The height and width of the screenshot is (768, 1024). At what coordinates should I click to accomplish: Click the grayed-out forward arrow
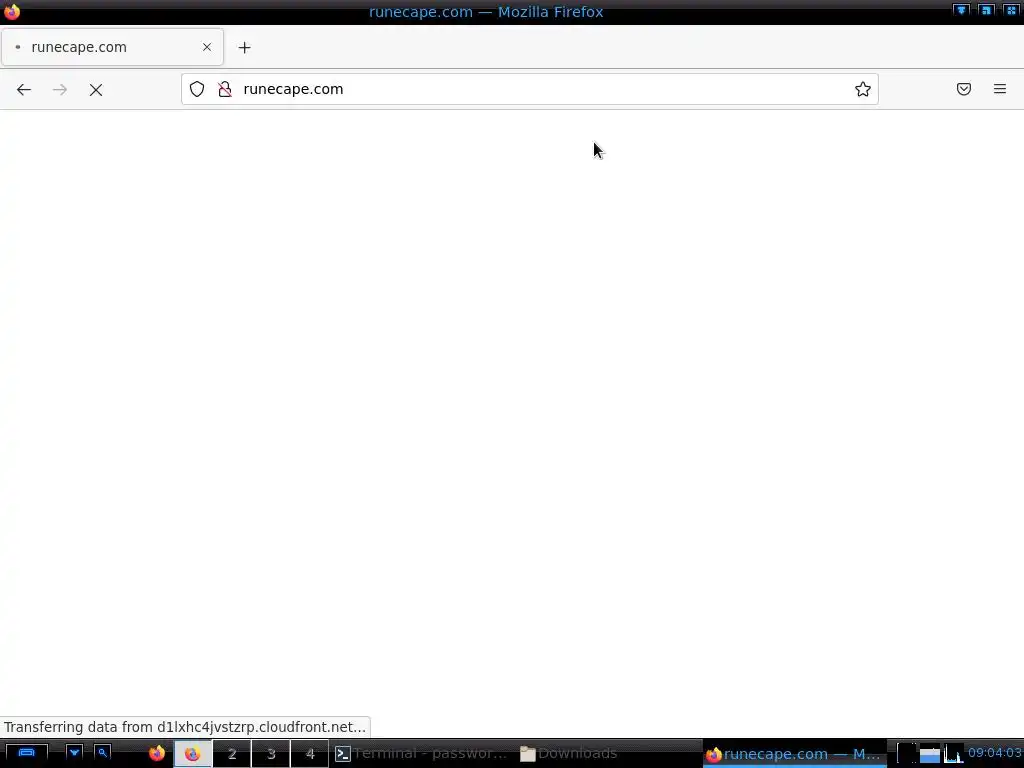tap(59, 89)
